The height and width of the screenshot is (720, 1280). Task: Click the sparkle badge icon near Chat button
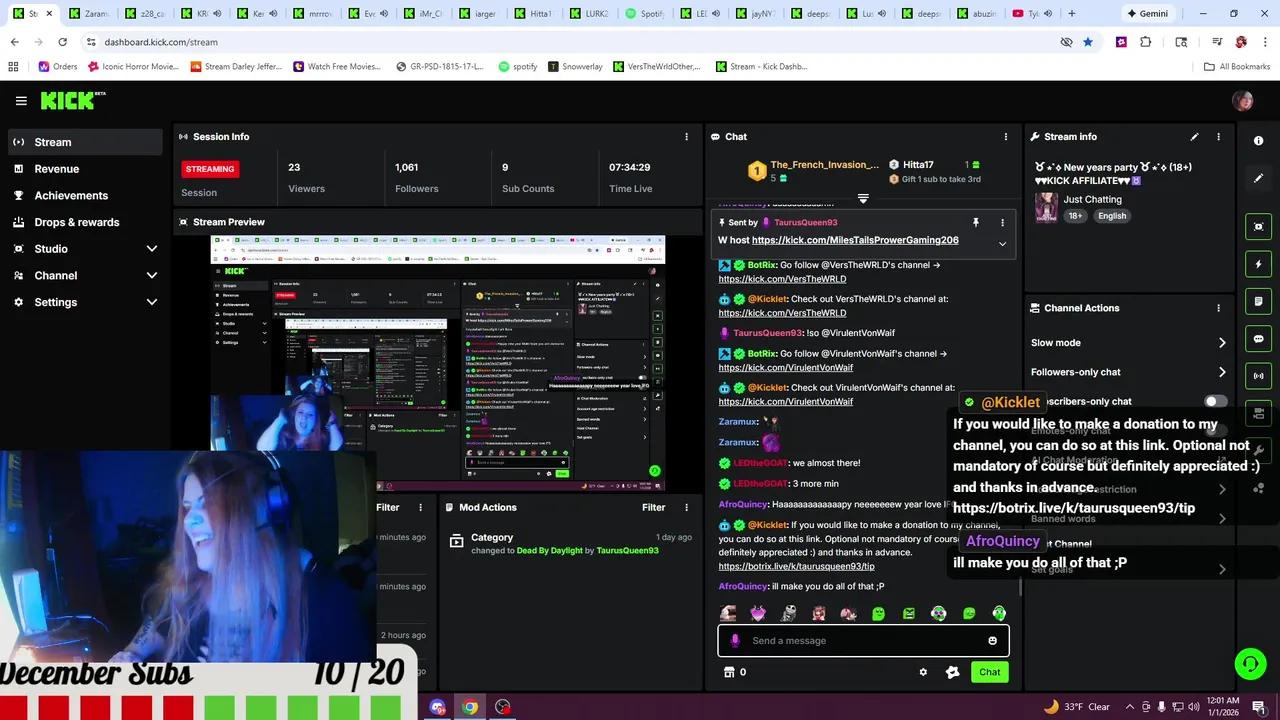[952, 672]
